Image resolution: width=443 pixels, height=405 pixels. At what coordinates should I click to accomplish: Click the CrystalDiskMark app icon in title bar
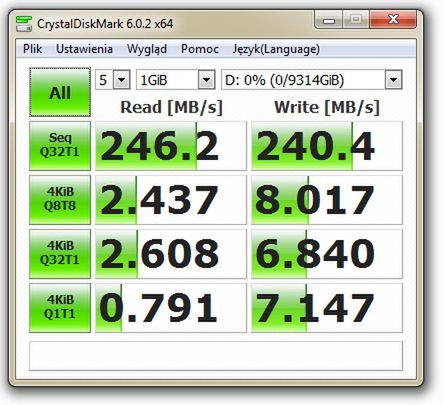pos(24,23)
